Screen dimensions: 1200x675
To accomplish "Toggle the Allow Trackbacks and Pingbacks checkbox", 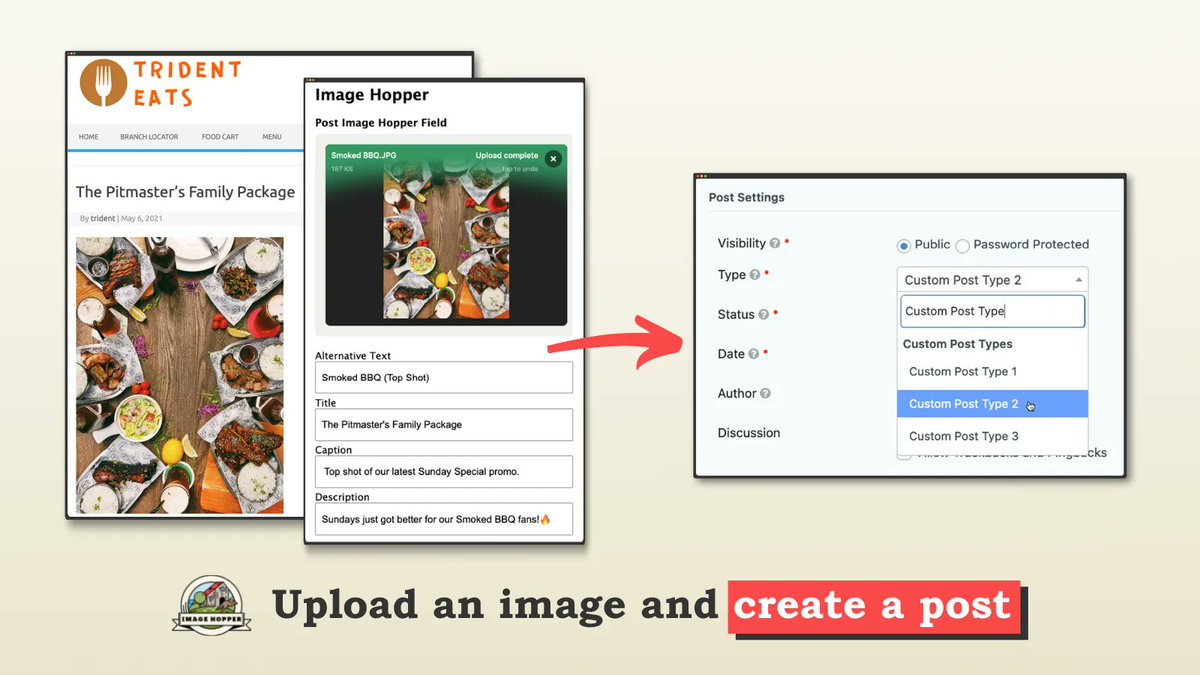I will coord(904,454).
